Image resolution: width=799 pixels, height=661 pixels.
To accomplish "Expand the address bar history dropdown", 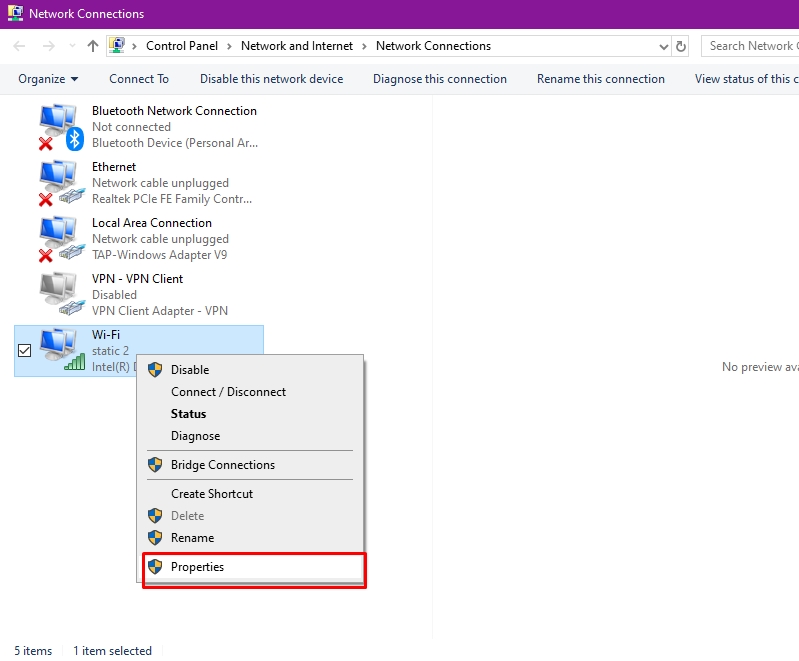I will [663, 46].
